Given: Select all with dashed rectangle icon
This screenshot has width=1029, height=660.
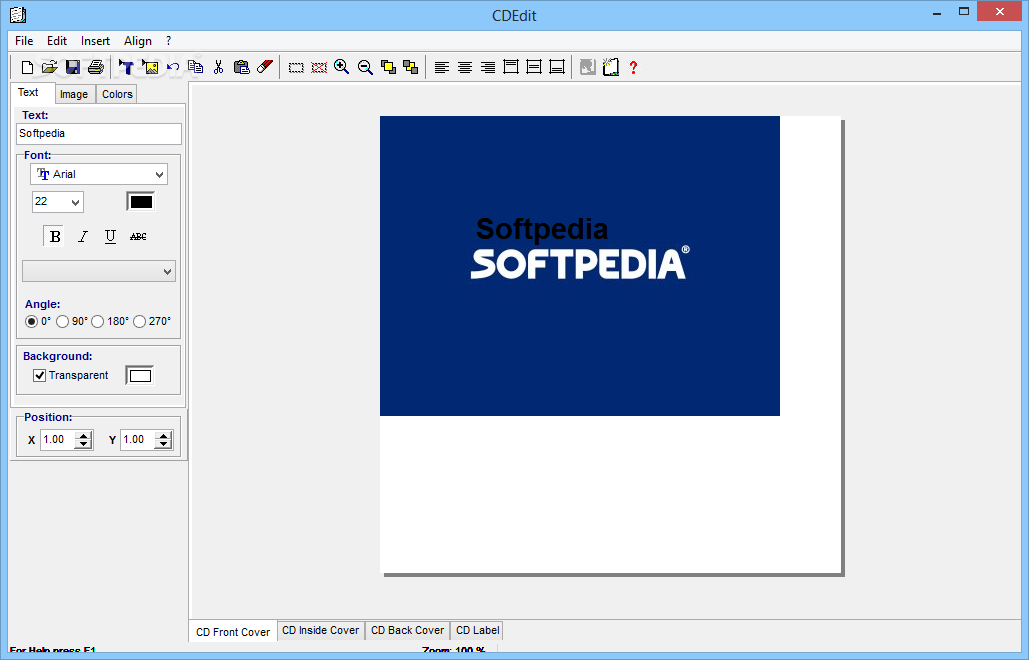Looking at the screenshot, I should (x=296, y=68).
